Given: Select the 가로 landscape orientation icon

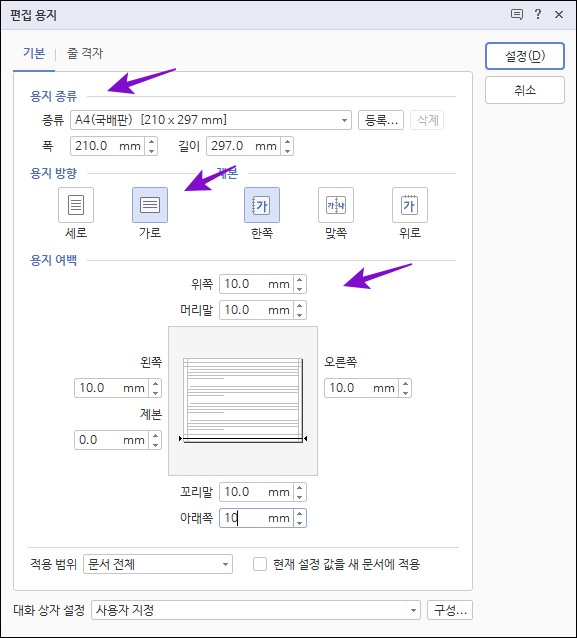Looking at the screenshot, I should tap(150, 205).
